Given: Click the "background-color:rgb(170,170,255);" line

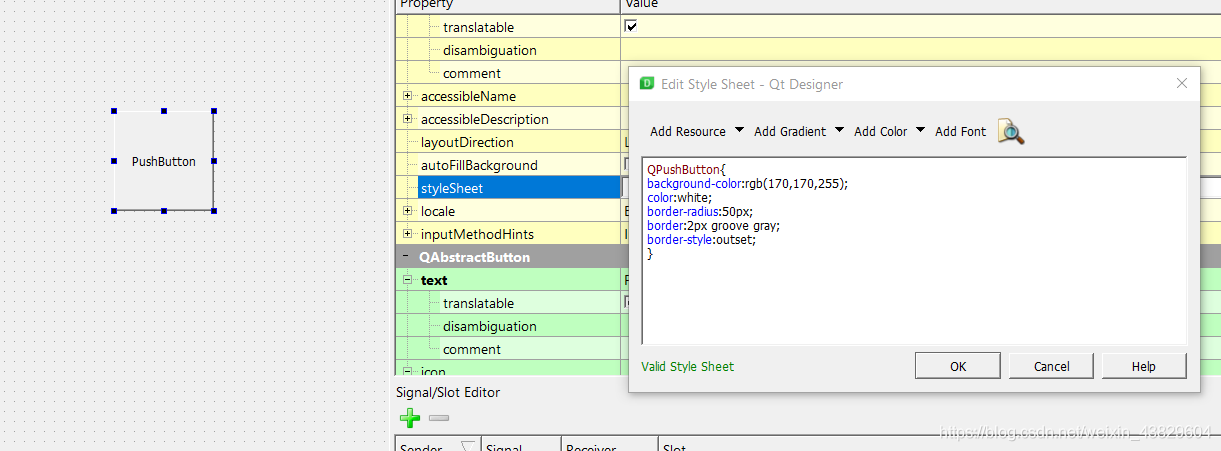Looking at the screenshot, I should coord(747,184).
